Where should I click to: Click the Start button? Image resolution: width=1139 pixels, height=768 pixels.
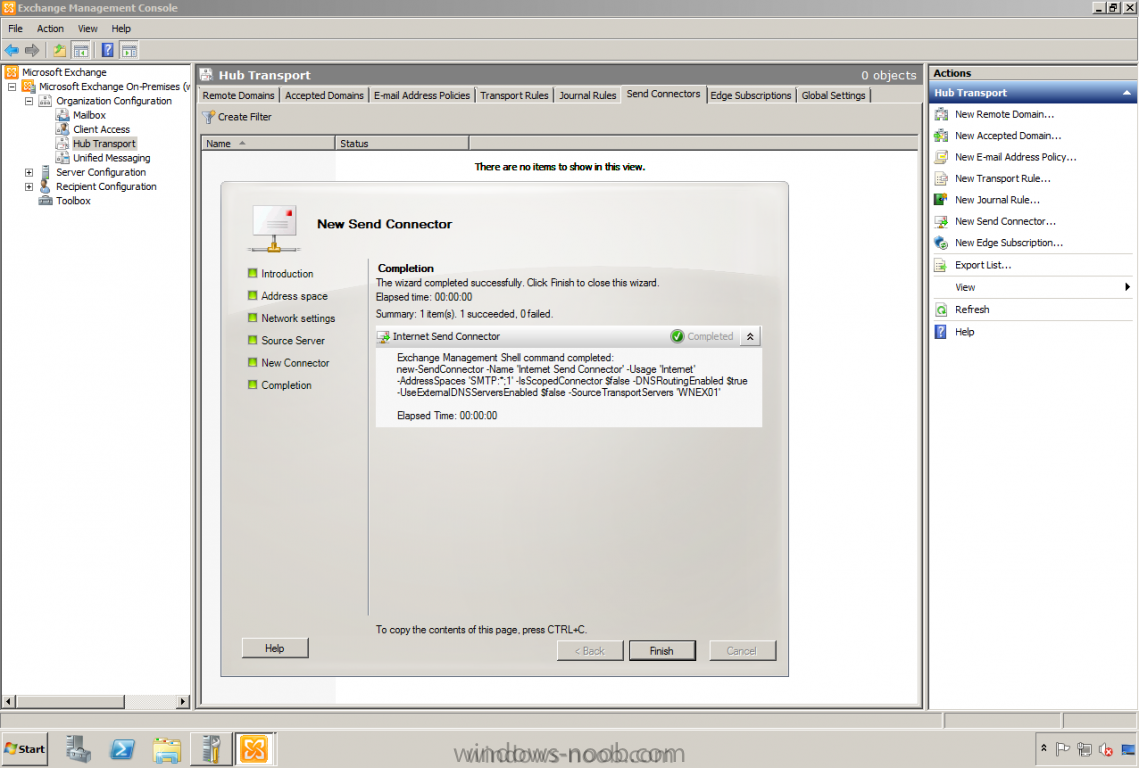25,749
